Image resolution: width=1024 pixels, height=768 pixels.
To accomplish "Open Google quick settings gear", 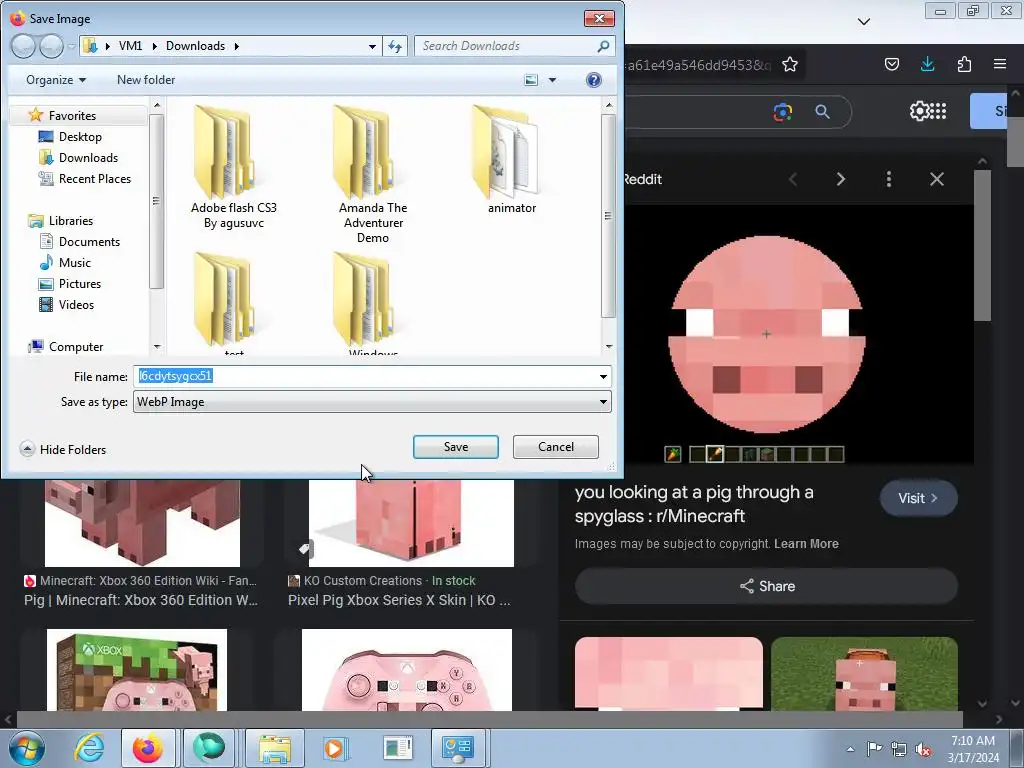I will (x=918, y=111).
